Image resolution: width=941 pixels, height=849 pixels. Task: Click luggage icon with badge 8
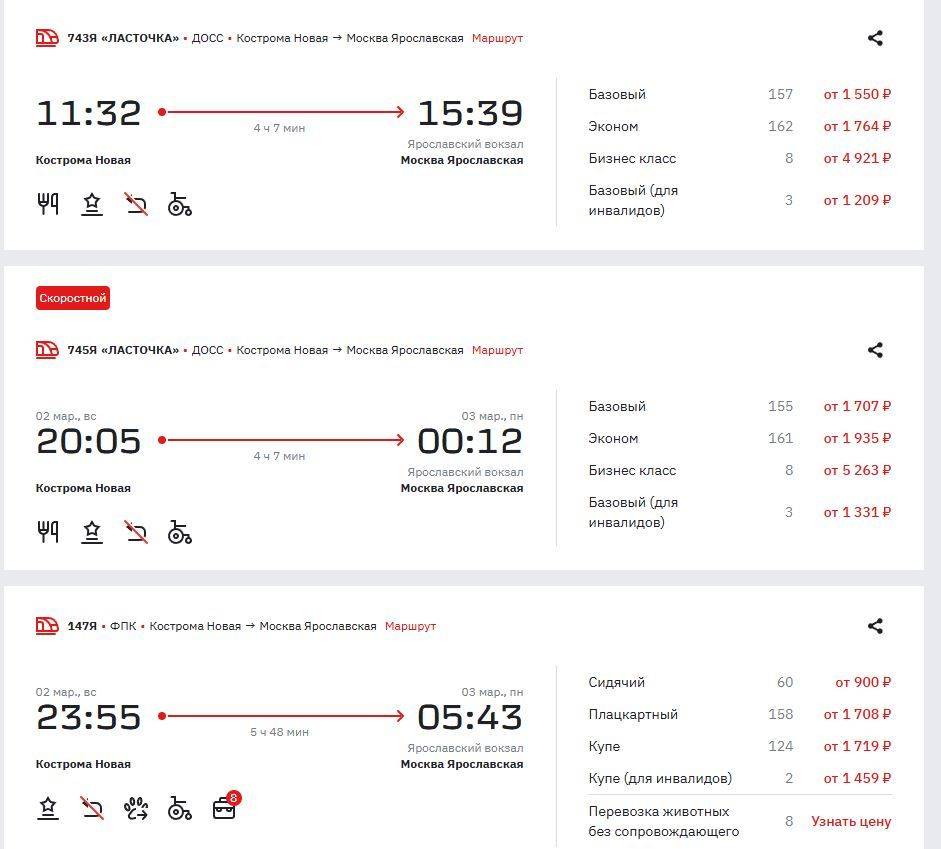pyautogui.click(x=225, y=808)
